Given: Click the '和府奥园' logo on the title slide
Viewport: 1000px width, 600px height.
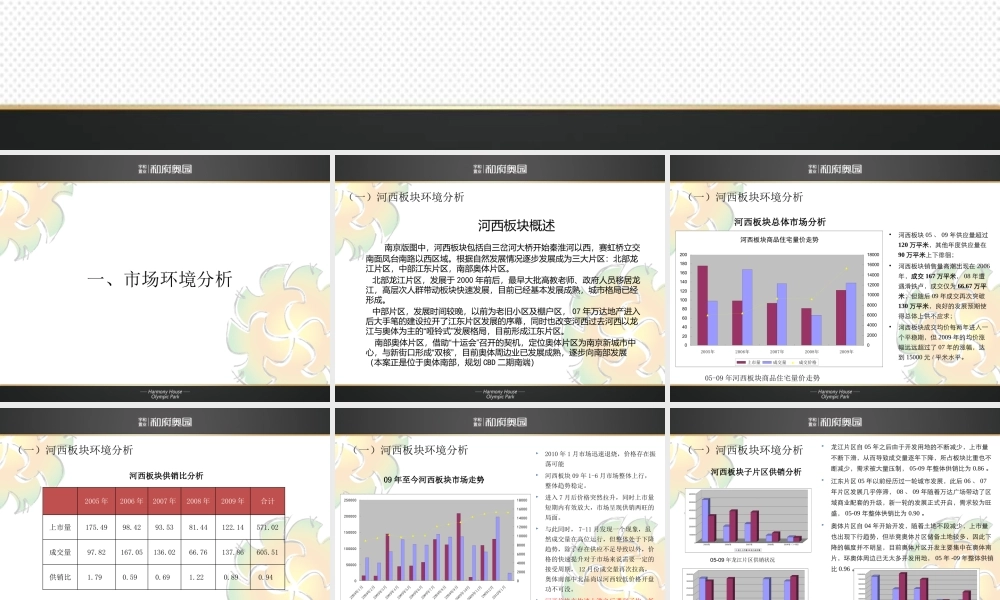Looking at the screenshot, I should pyautogui.click(x=165, y=169).
